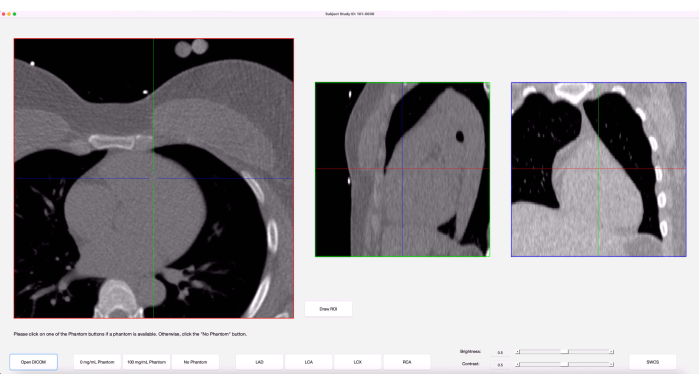Screen dimensions: 699x384
Task: Click the Brightness slider right arrow
Action: coord(612,352)
